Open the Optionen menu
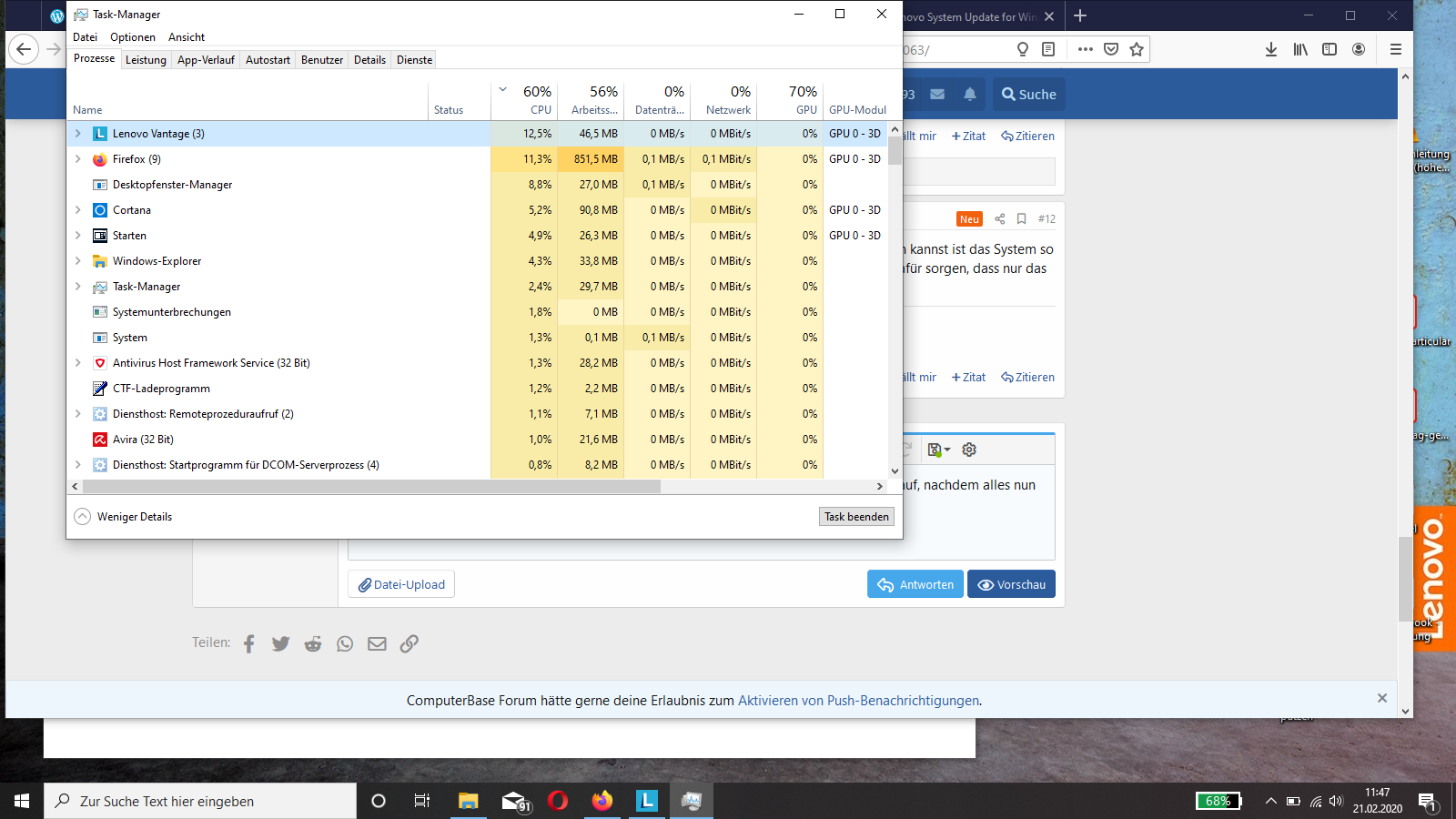 point(133,37)
